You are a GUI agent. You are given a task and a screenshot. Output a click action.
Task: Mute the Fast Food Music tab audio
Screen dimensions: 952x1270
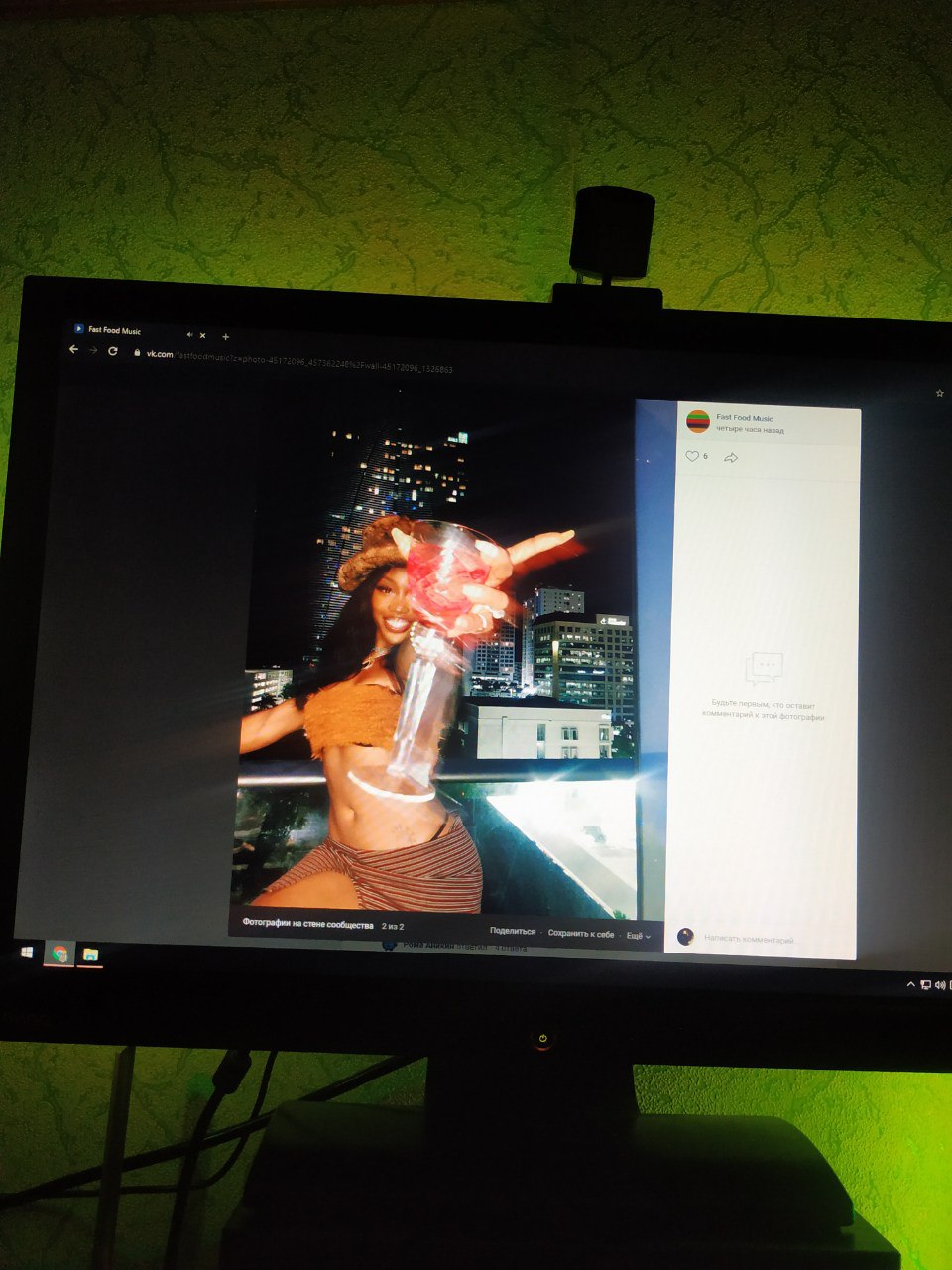[x=189, y=334]
